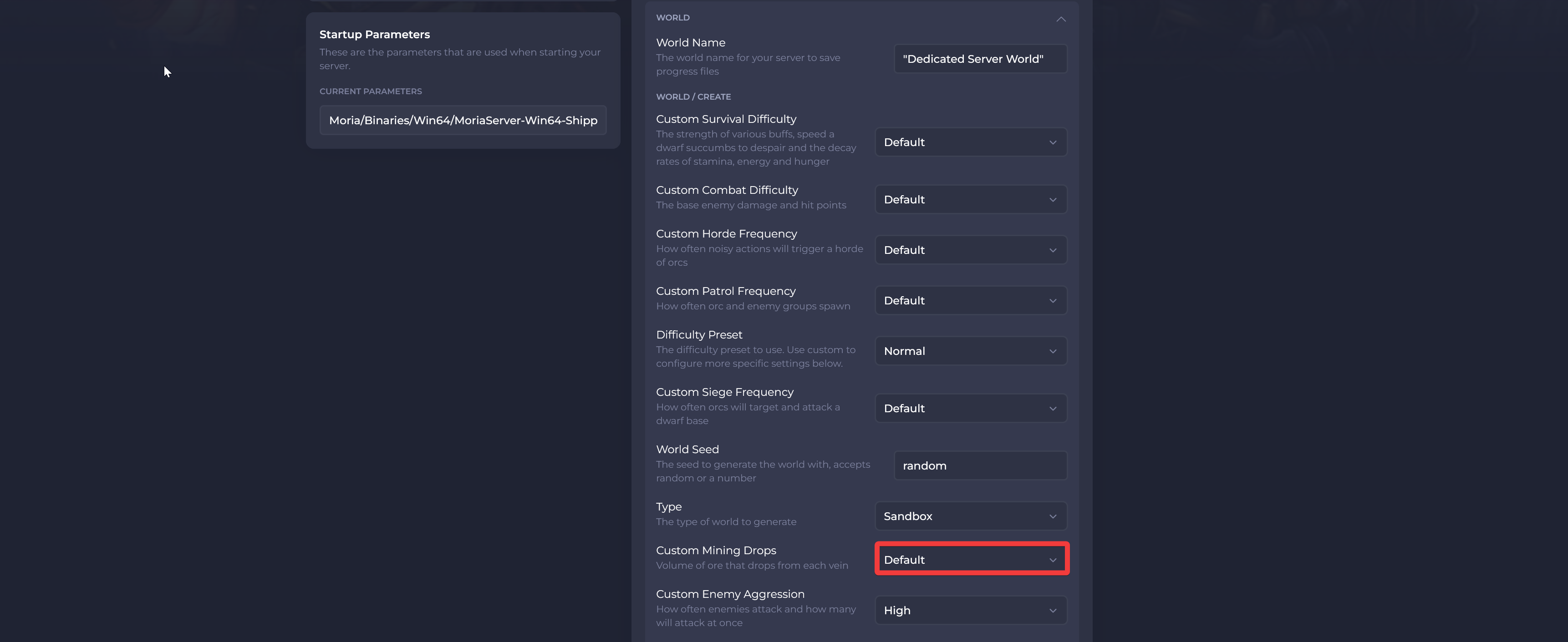Image resolution: width=1568 pixels, height=642 pixels.
Task: Click the Custom Mining Drops label
Action: click(x=716, y=551)
